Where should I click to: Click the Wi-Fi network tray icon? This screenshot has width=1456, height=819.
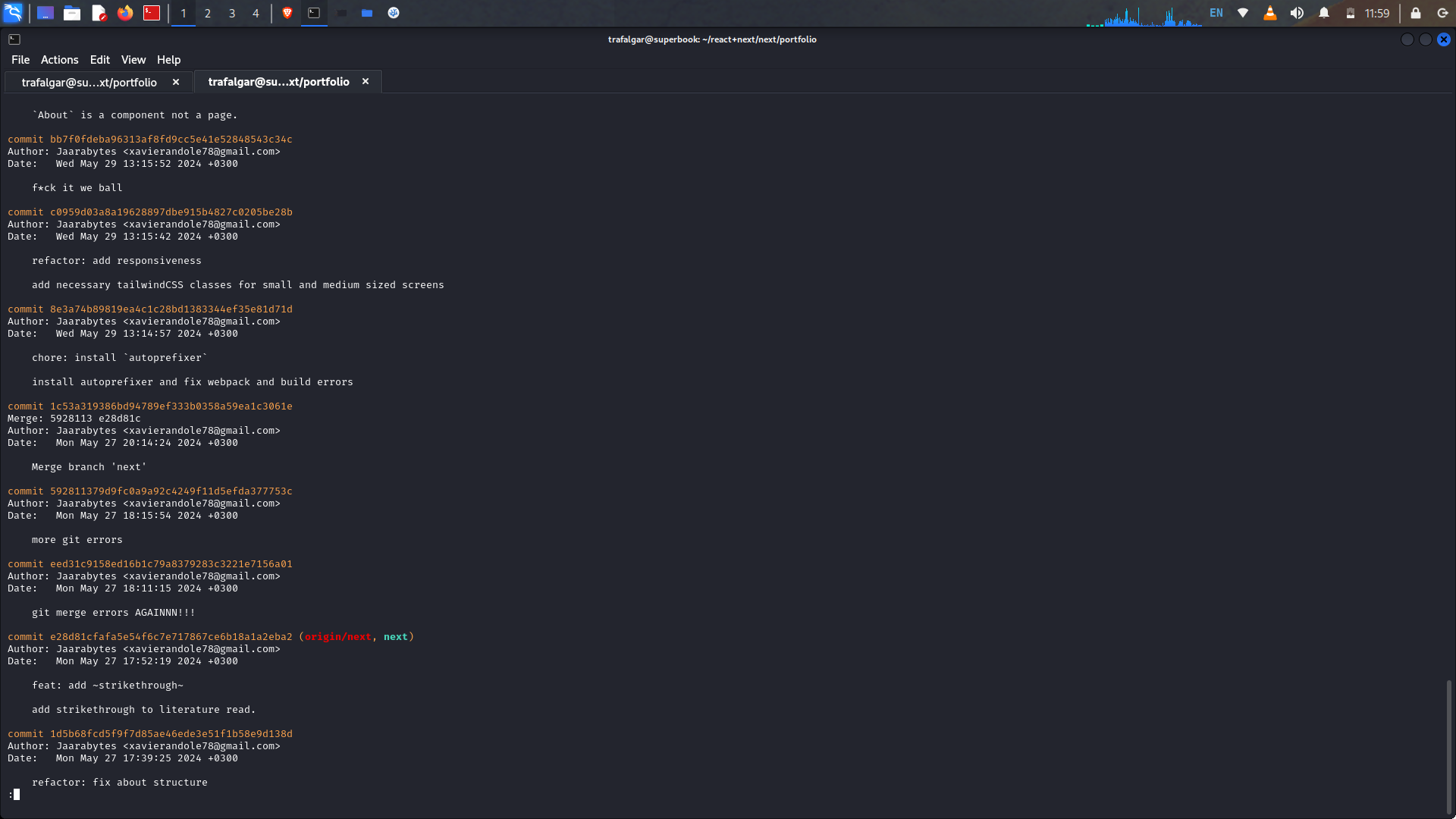click(1243, 13)
